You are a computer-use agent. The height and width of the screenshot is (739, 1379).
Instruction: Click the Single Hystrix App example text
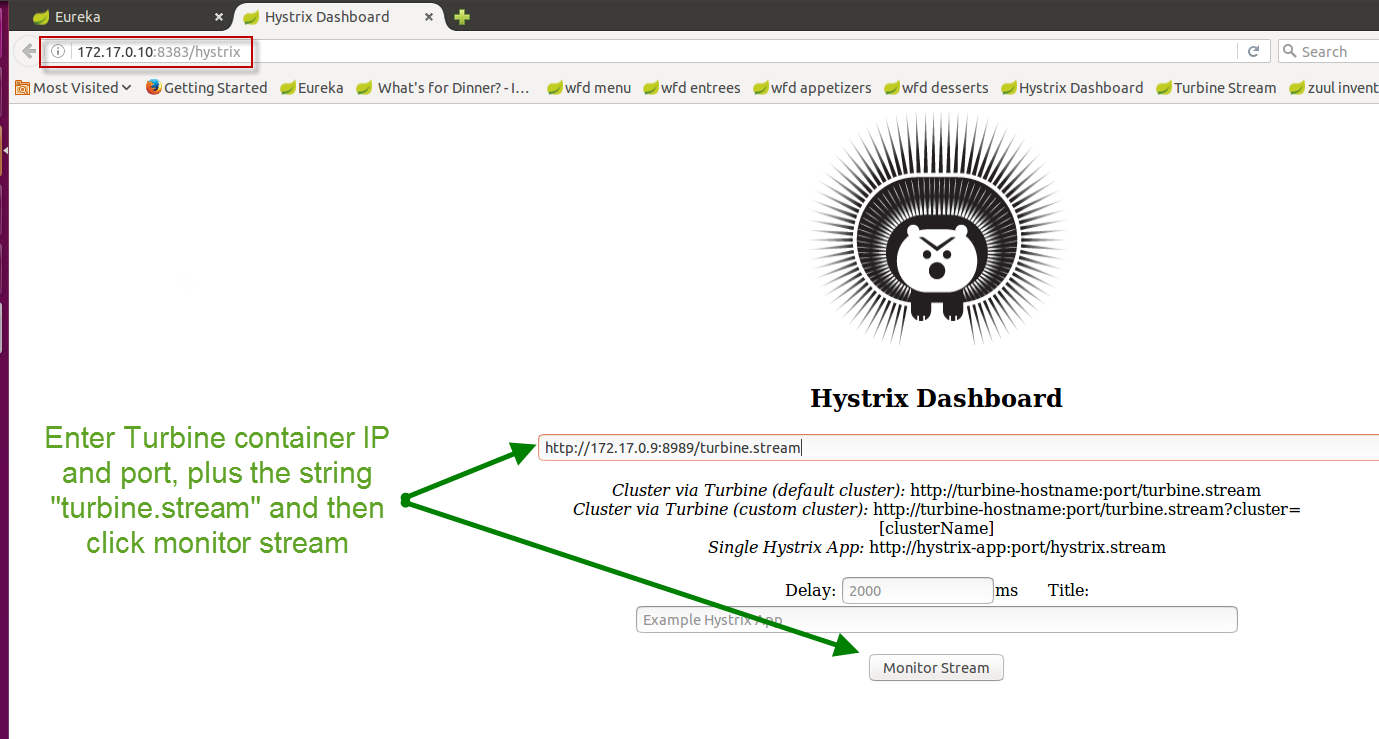[x=937, y=547]
